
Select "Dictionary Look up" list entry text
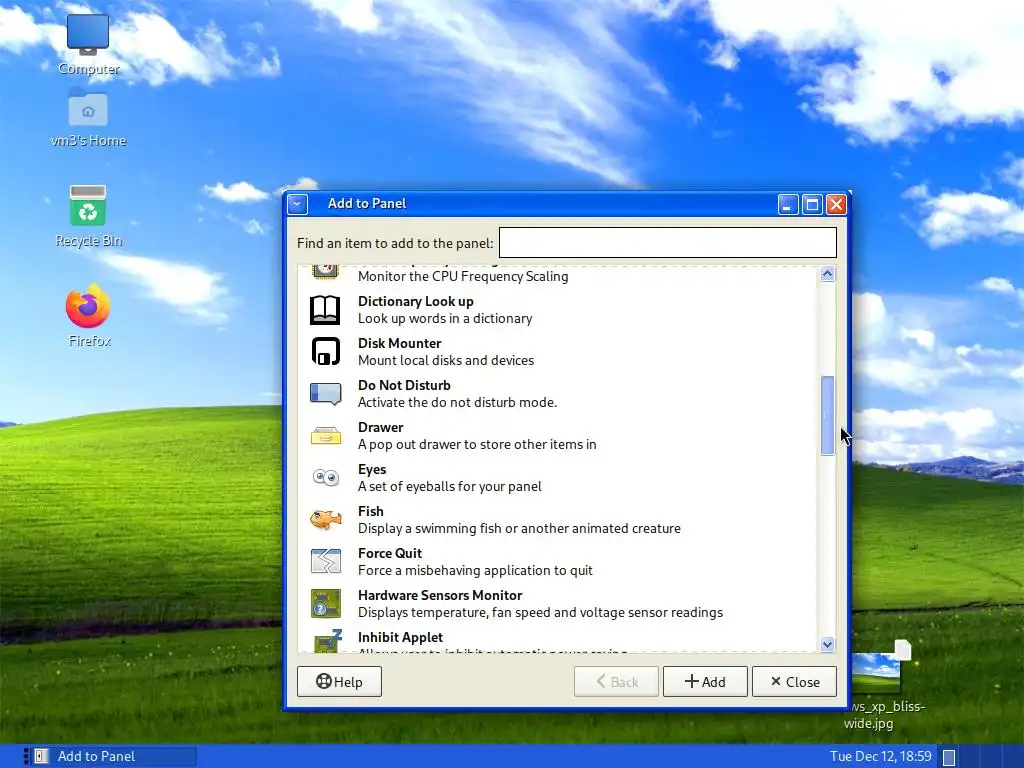pos(415,301)
